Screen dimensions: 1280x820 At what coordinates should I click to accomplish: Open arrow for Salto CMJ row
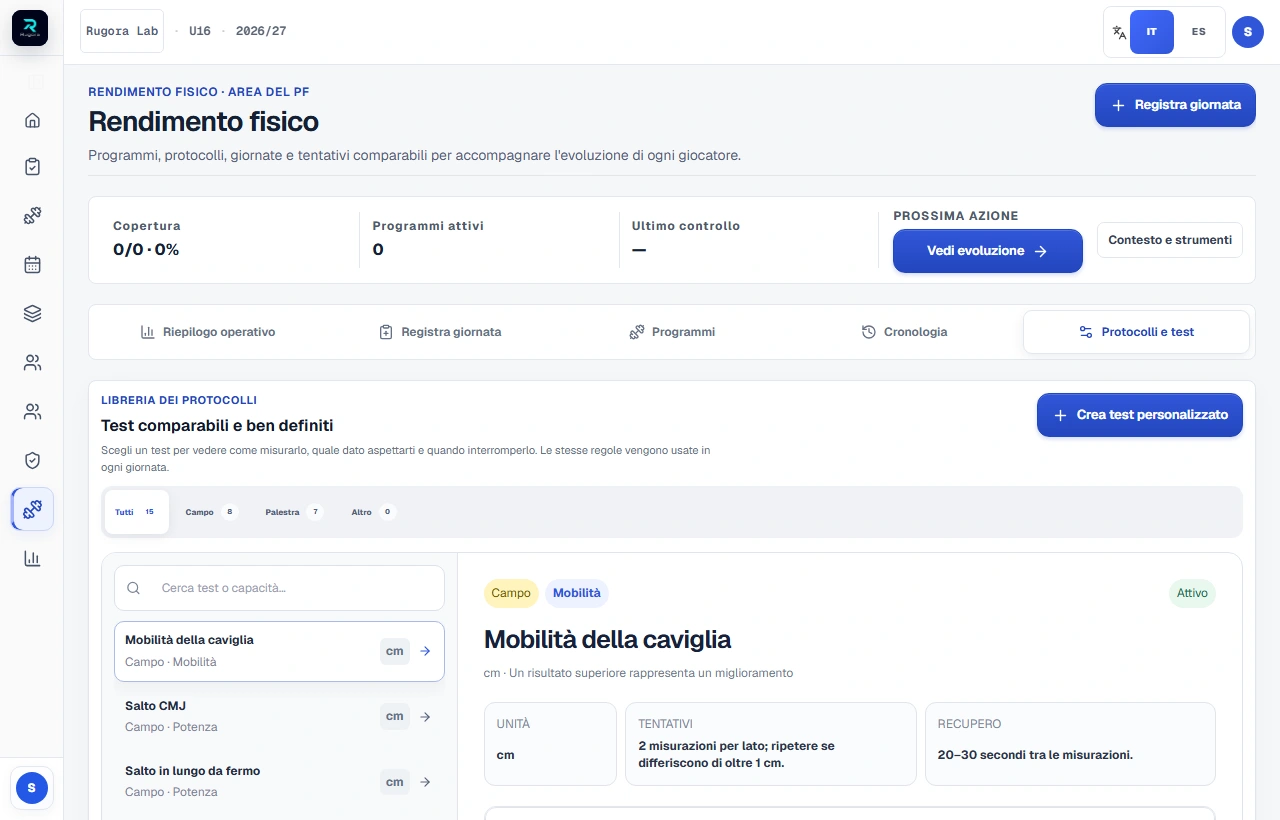425,716
